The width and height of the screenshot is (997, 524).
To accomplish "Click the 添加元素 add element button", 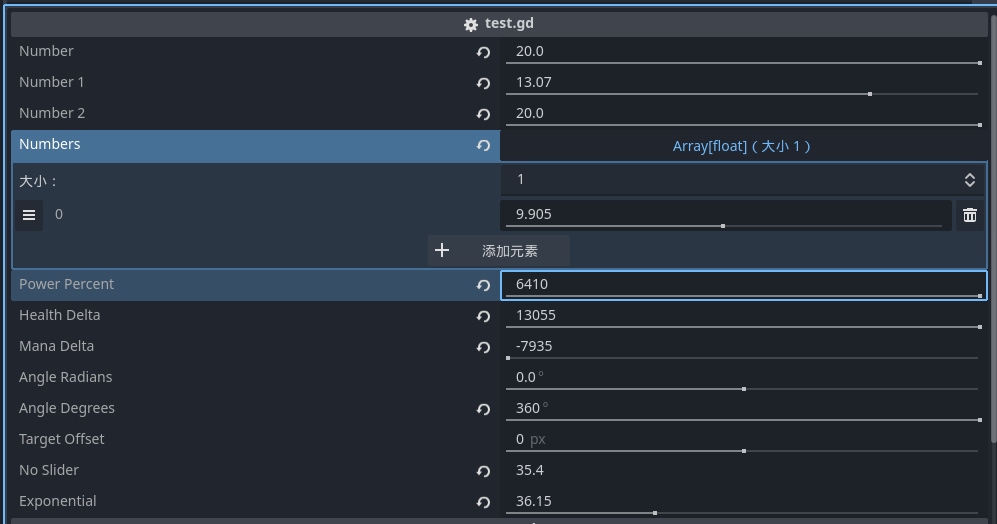I will [x=499, y=251].
